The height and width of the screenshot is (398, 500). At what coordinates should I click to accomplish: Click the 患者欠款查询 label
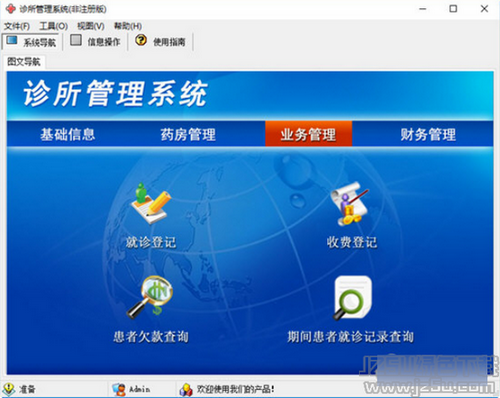[x=151, y=337]
